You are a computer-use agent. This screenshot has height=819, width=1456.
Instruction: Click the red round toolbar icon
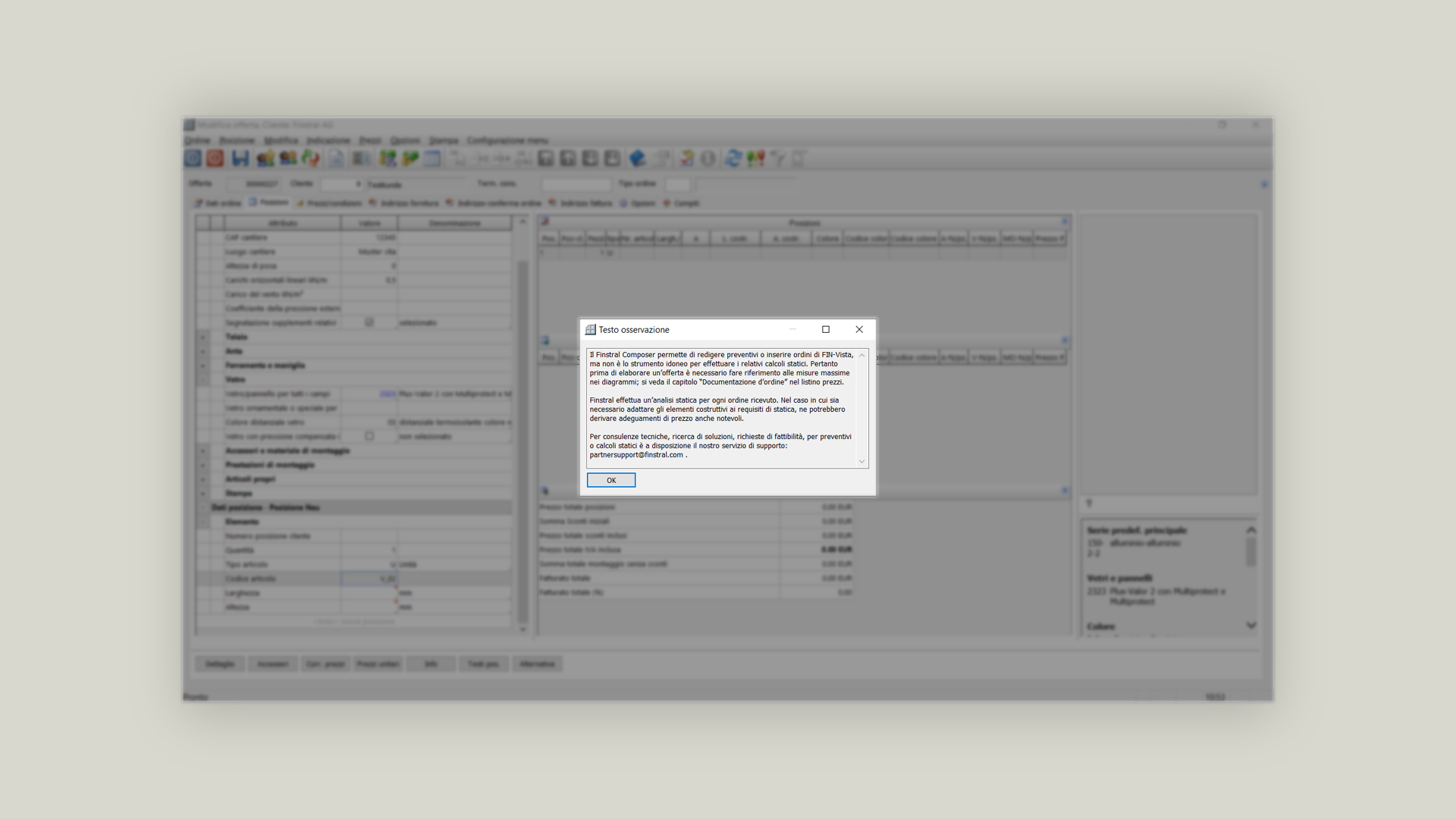pos(215,158)
